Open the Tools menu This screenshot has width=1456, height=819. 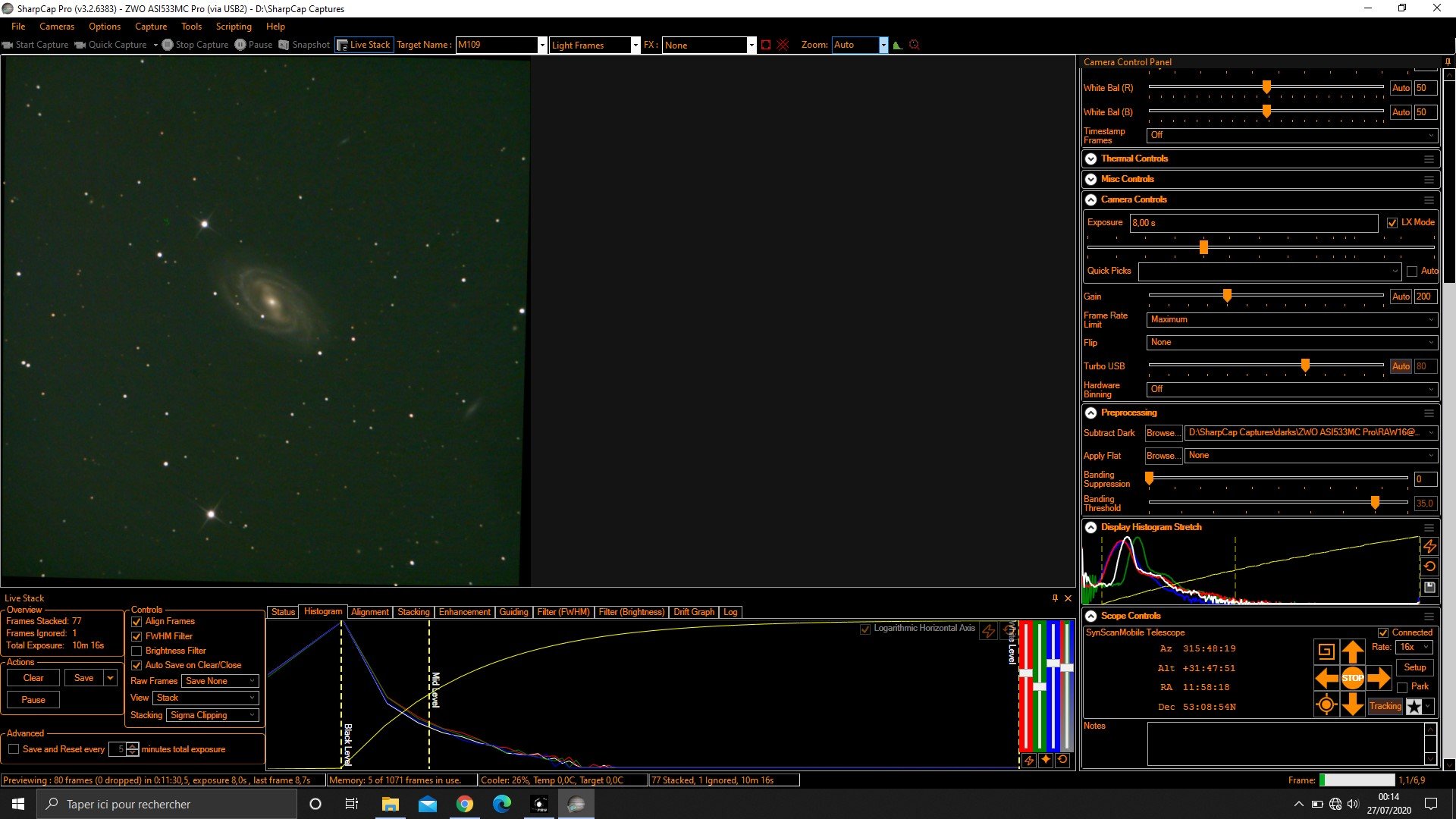click(x=191, y=27)
